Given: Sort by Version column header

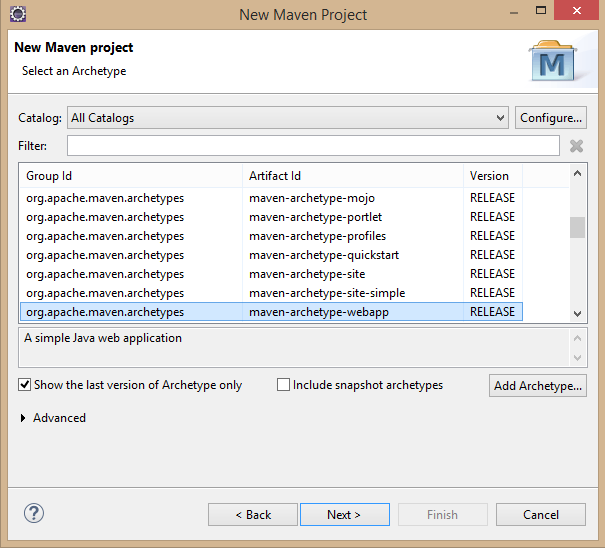Looking at the screenshot, I should tap(493, 176).
